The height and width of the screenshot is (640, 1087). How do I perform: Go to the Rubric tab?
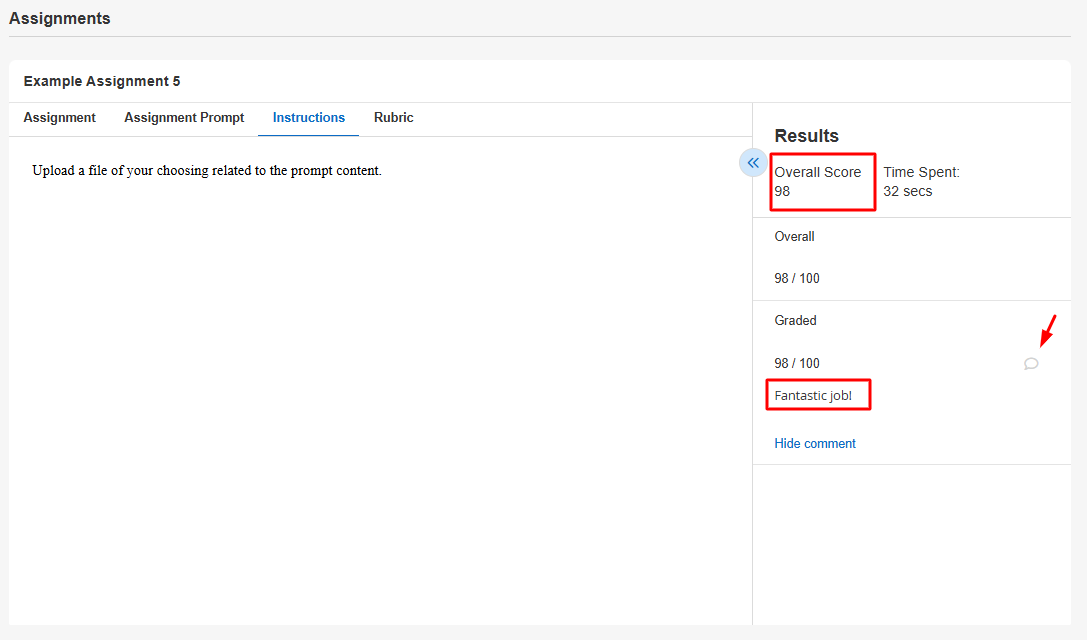[393, 118]
